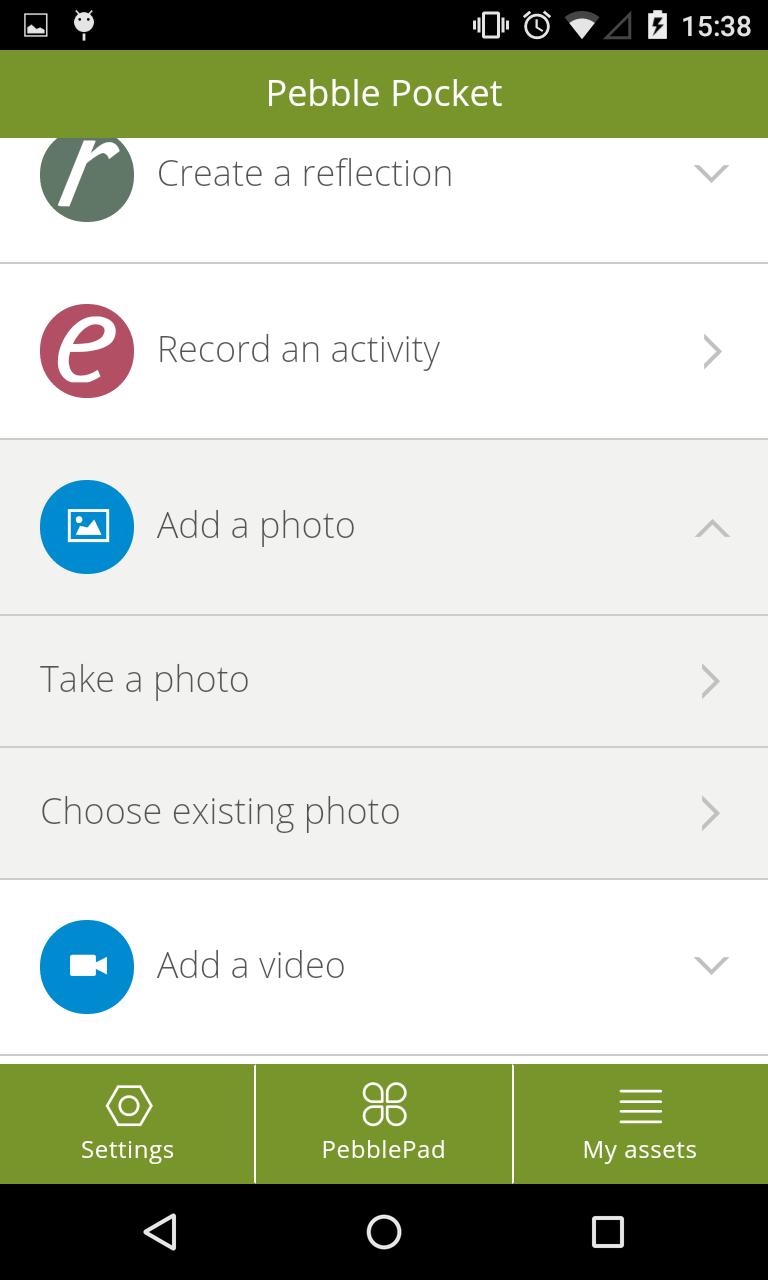Image resolution: width=768 pixels, height=1280 pixels.
Task: Collapse the Add a photo section arrow
Action: [711, 528]
